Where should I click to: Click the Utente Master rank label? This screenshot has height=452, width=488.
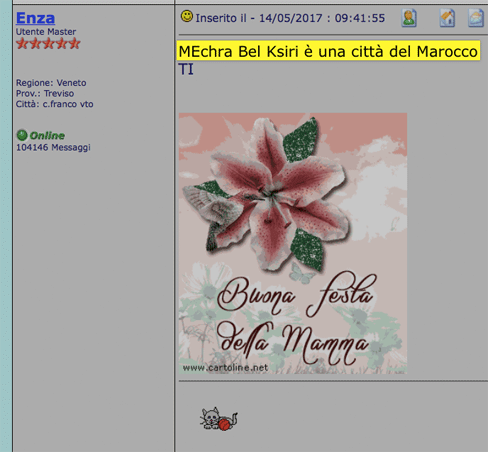coord(46,32)
